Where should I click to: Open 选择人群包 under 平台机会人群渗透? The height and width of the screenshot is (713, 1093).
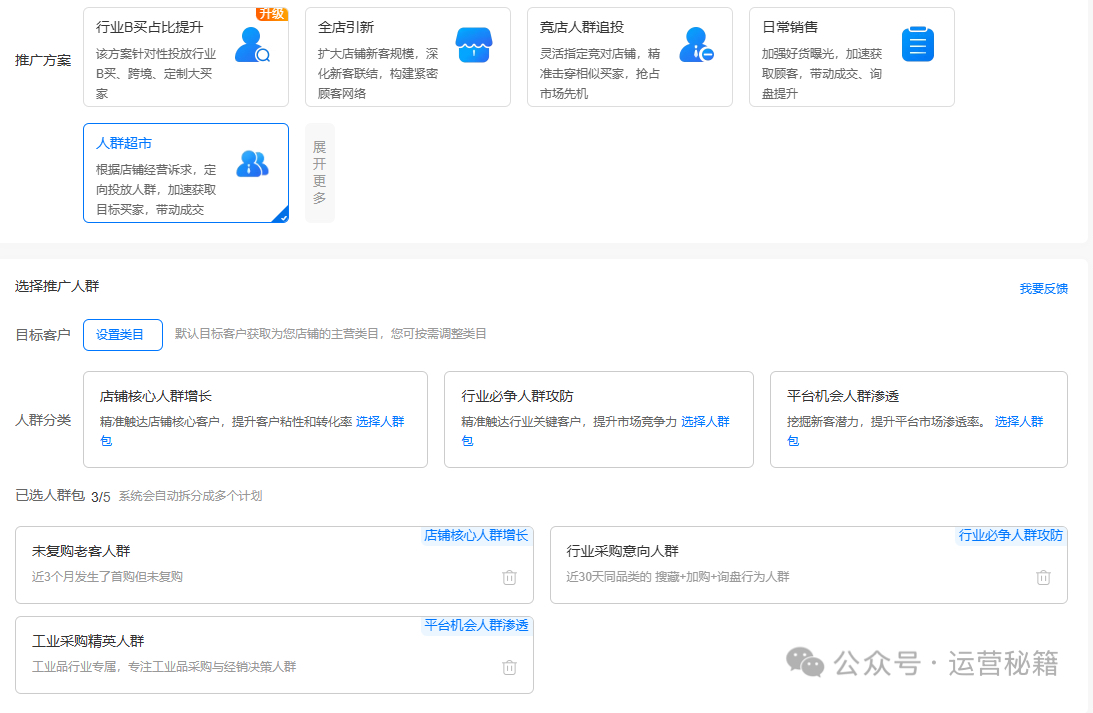[x=1018, y=422]
